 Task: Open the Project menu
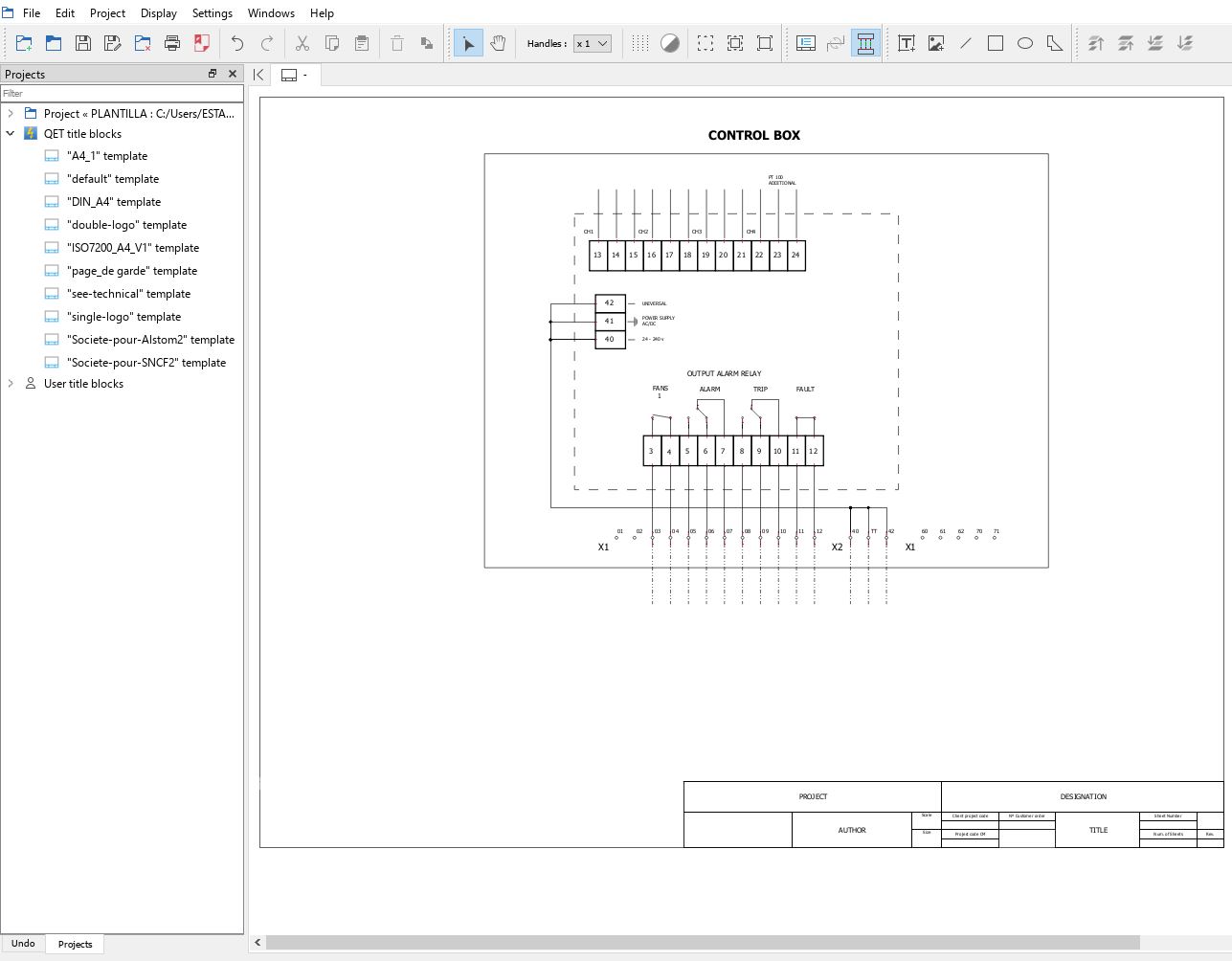[x=107, y=12]
